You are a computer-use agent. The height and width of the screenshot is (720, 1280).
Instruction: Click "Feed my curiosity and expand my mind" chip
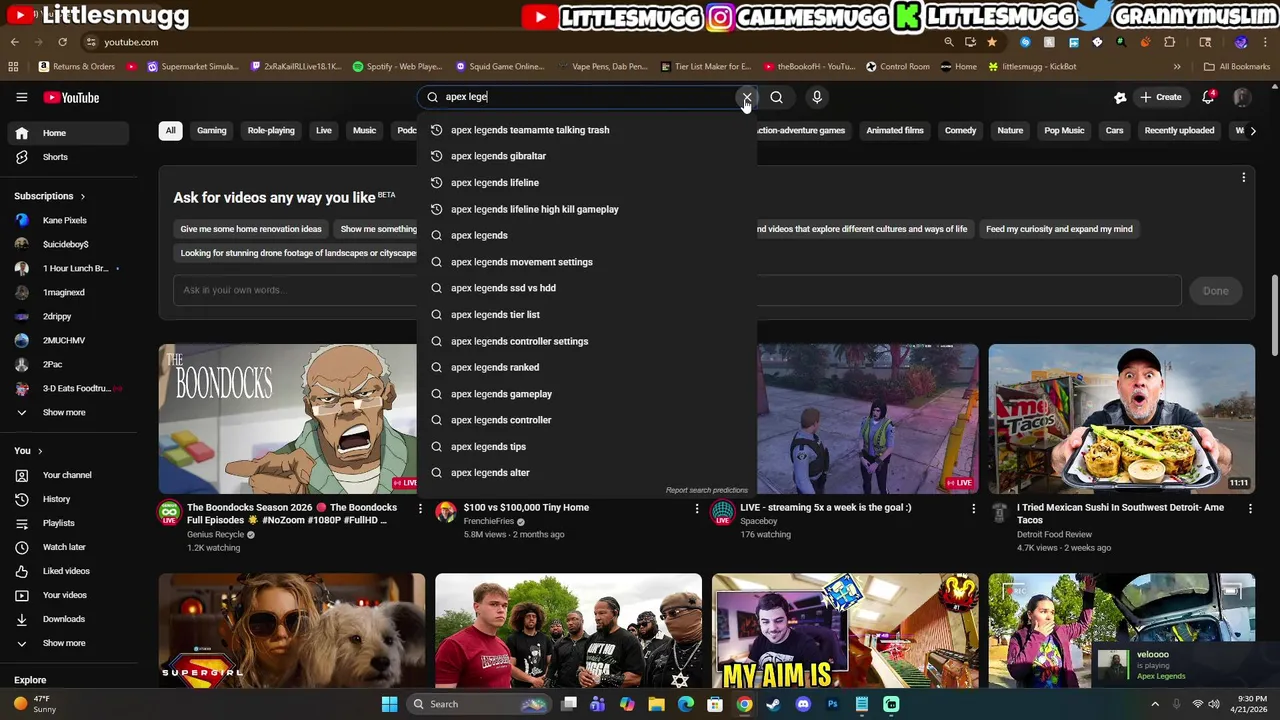click(1059, 229)
